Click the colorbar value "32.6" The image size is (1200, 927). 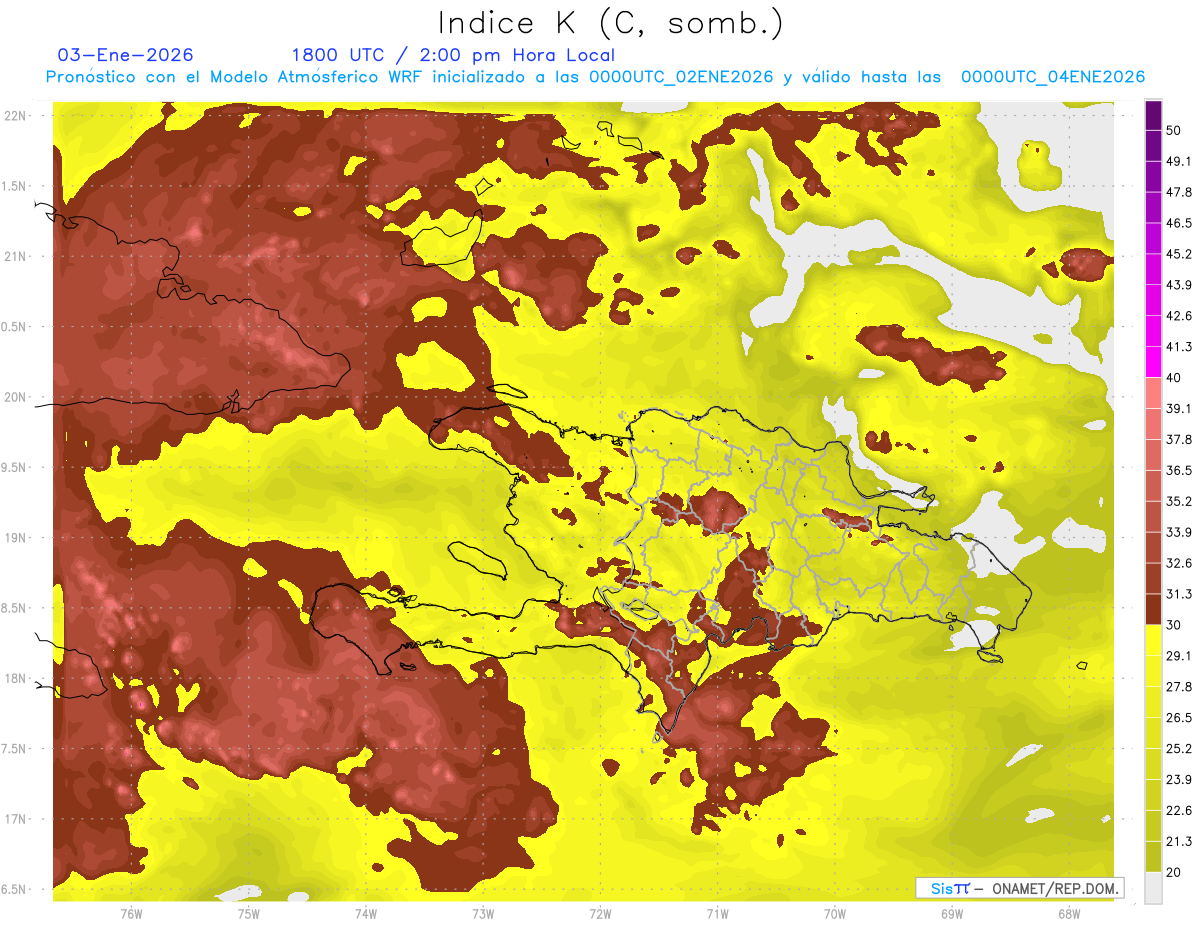1179,563
